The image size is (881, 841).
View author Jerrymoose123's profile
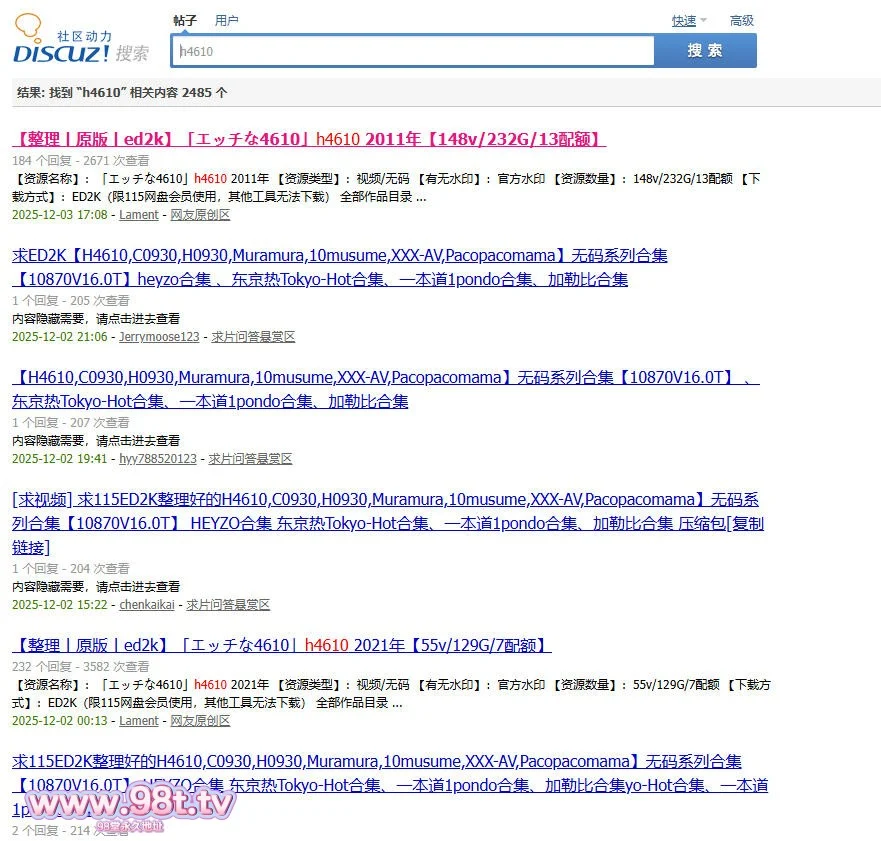point(159,337)
